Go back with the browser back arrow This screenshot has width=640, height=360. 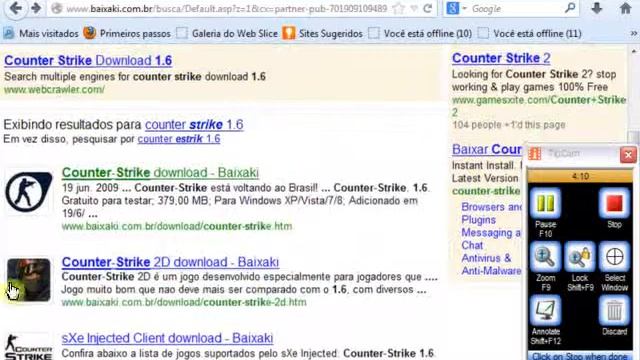coord(15,8)
